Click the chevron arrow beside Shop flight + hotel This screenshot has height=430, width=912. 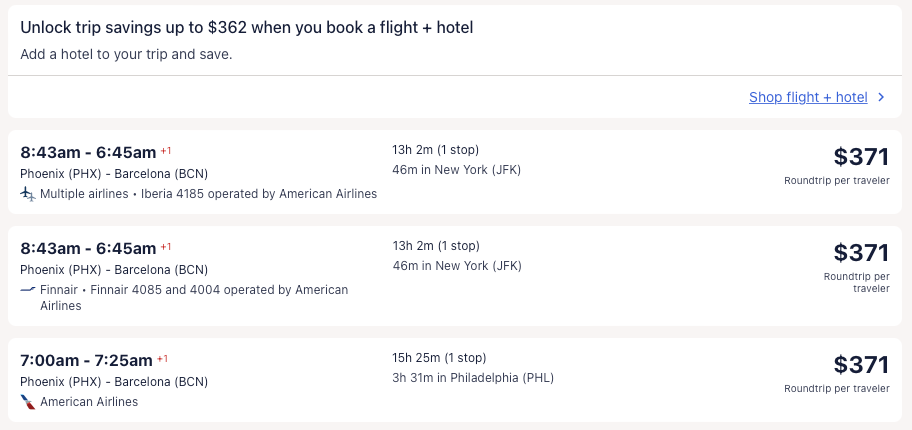tap(881, 97)
